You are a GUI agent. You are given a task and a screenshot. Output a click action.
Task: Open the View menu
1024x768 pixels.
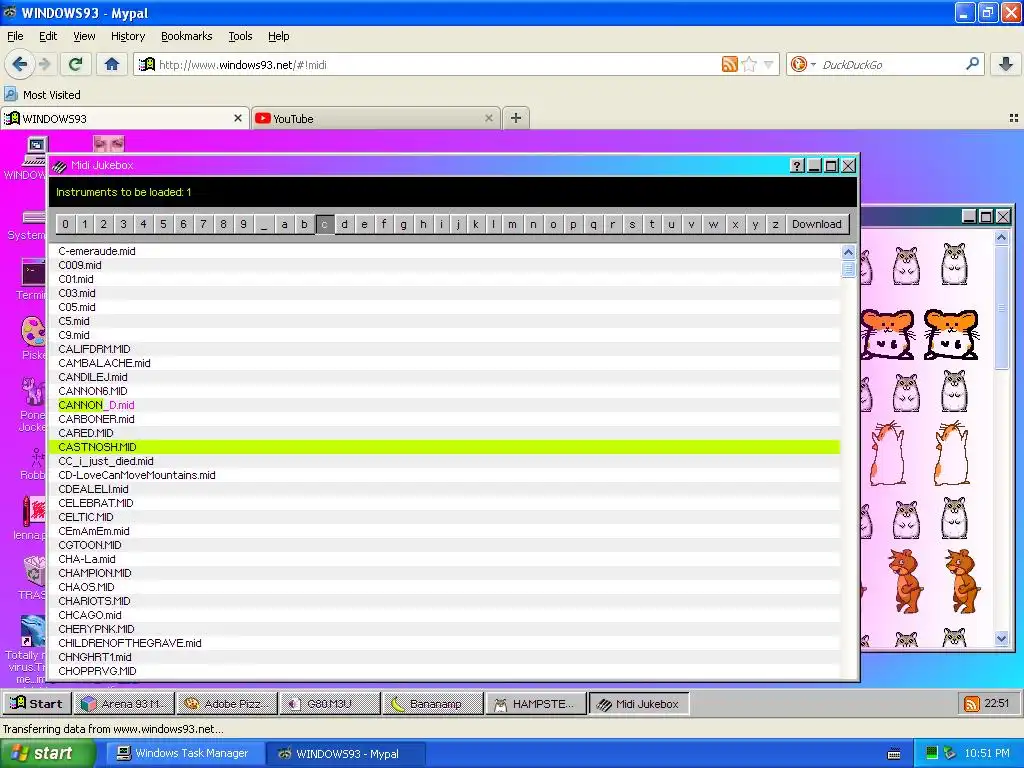click(84, 36)
